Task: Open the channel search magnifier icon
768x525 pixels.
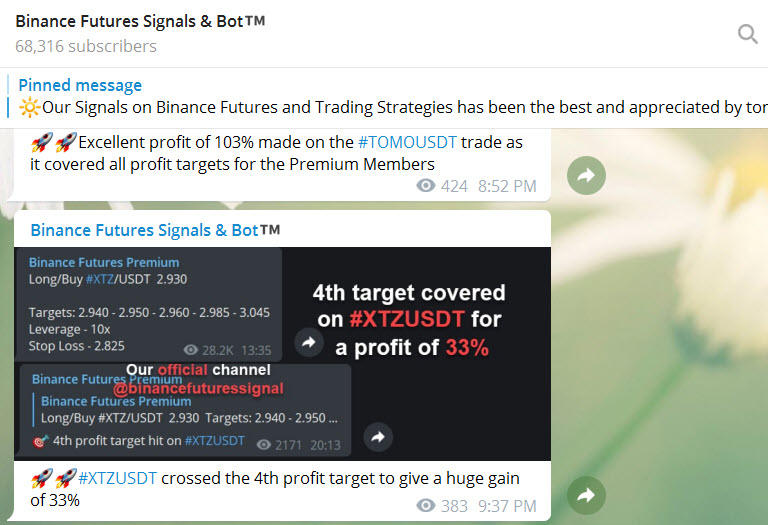Action: [747, 35]
